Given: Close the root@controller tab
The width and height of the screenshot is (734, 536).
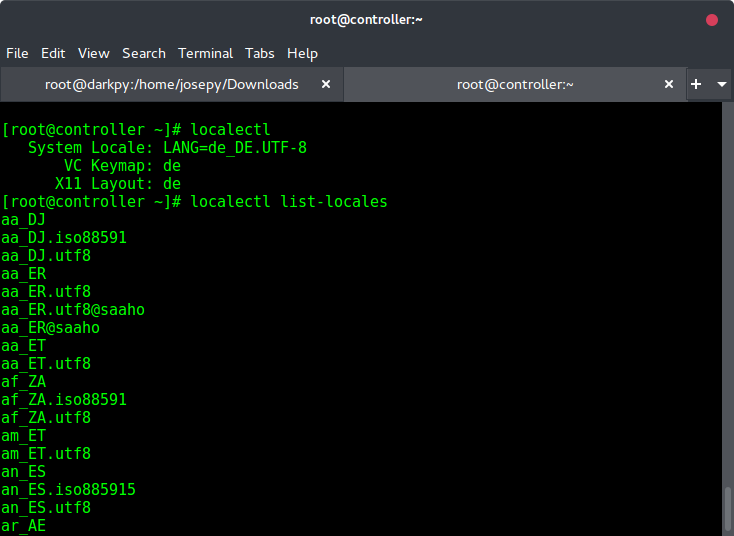Looking at the screenshot, I should tap(669, 84).
